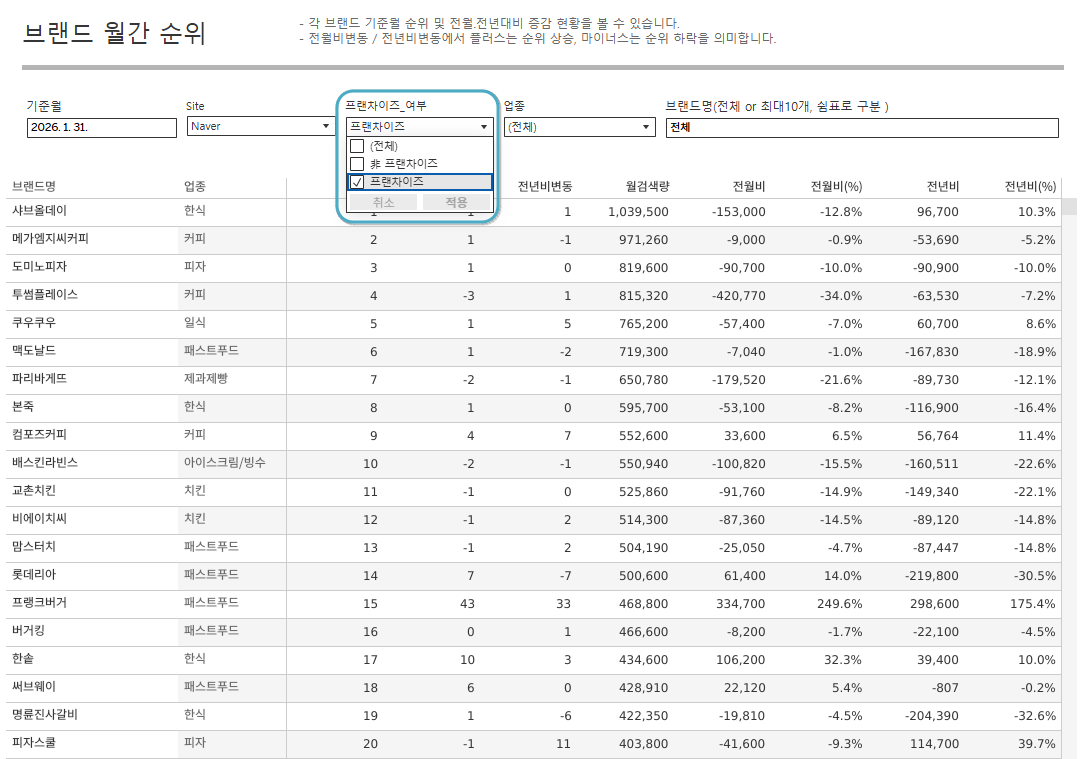Check the (전체) option checkbox
The height and width of the screenshot is (759, 1089).
[357, 146]
